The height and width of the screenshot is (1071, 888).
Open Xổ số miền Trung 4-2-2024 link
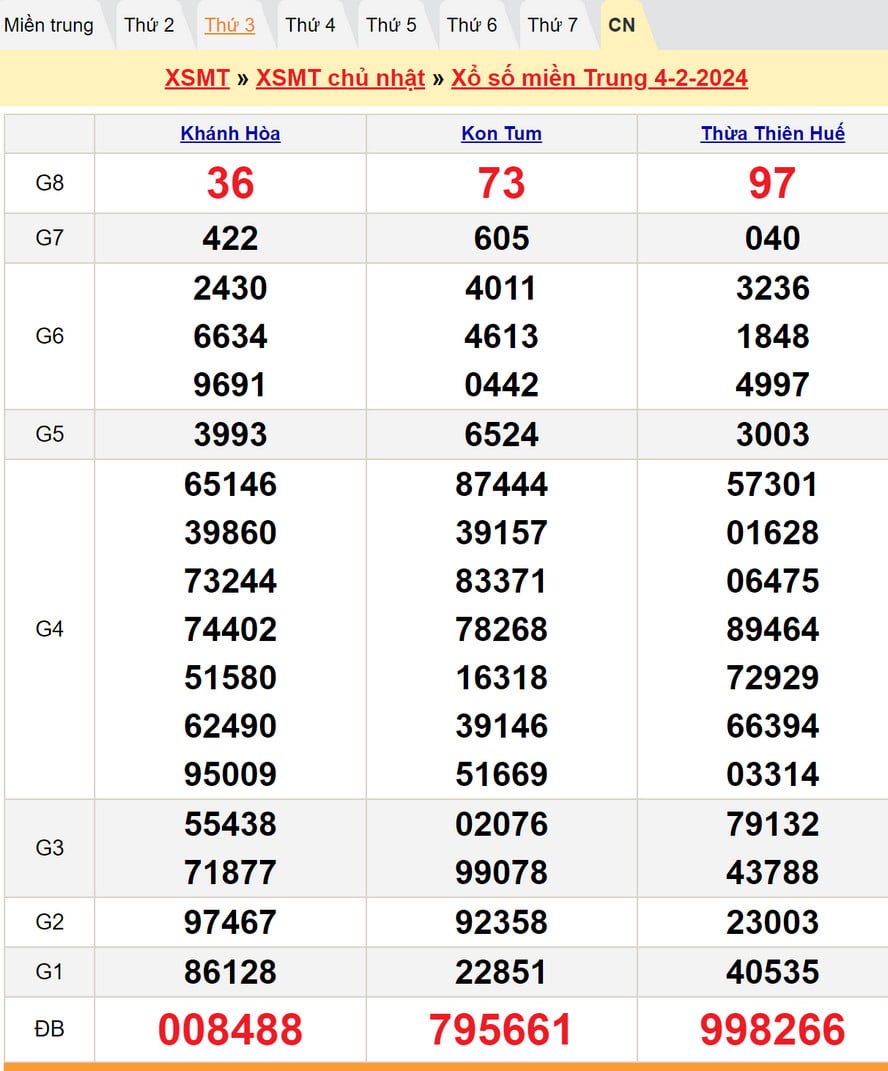[x=599, y=79]
